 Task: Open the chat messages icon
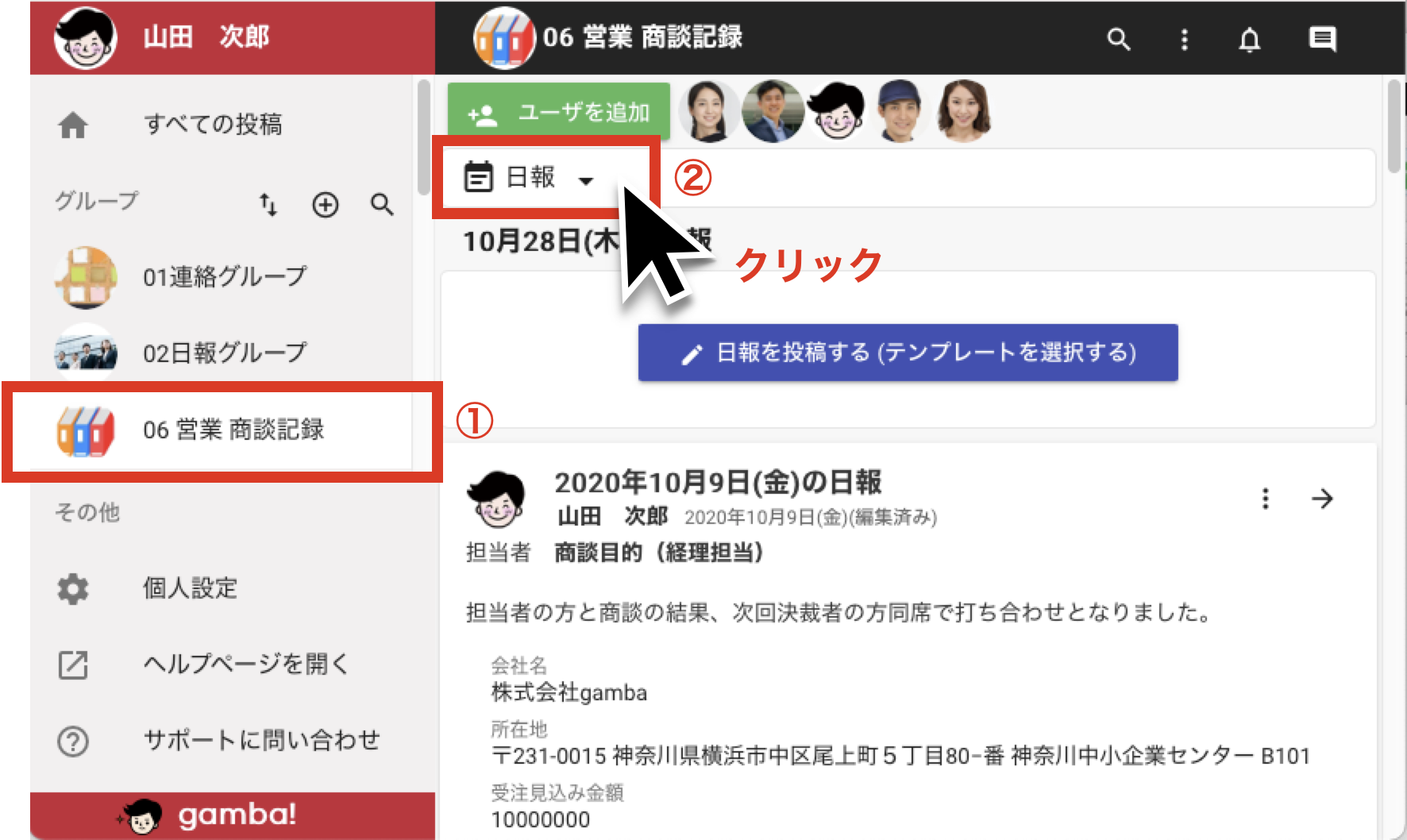pyautogui.click(x=1322, y=39)
